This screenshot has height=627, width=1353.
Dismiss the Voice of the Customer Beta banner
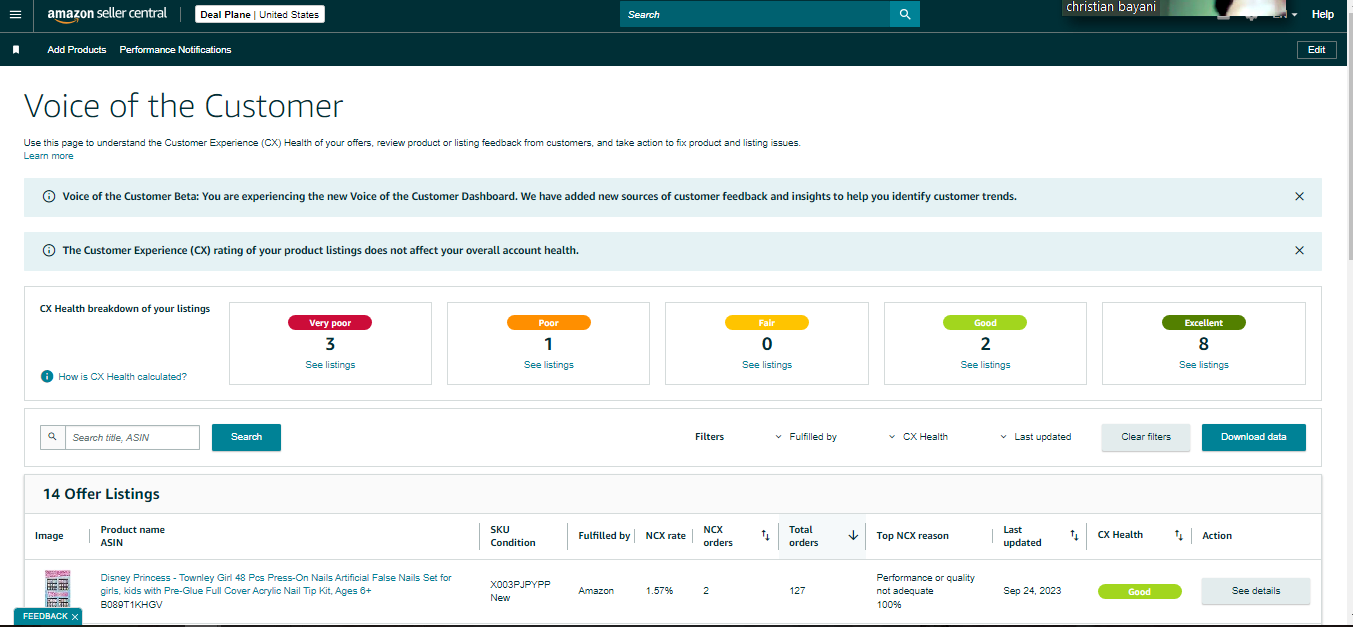[1299, 197]
